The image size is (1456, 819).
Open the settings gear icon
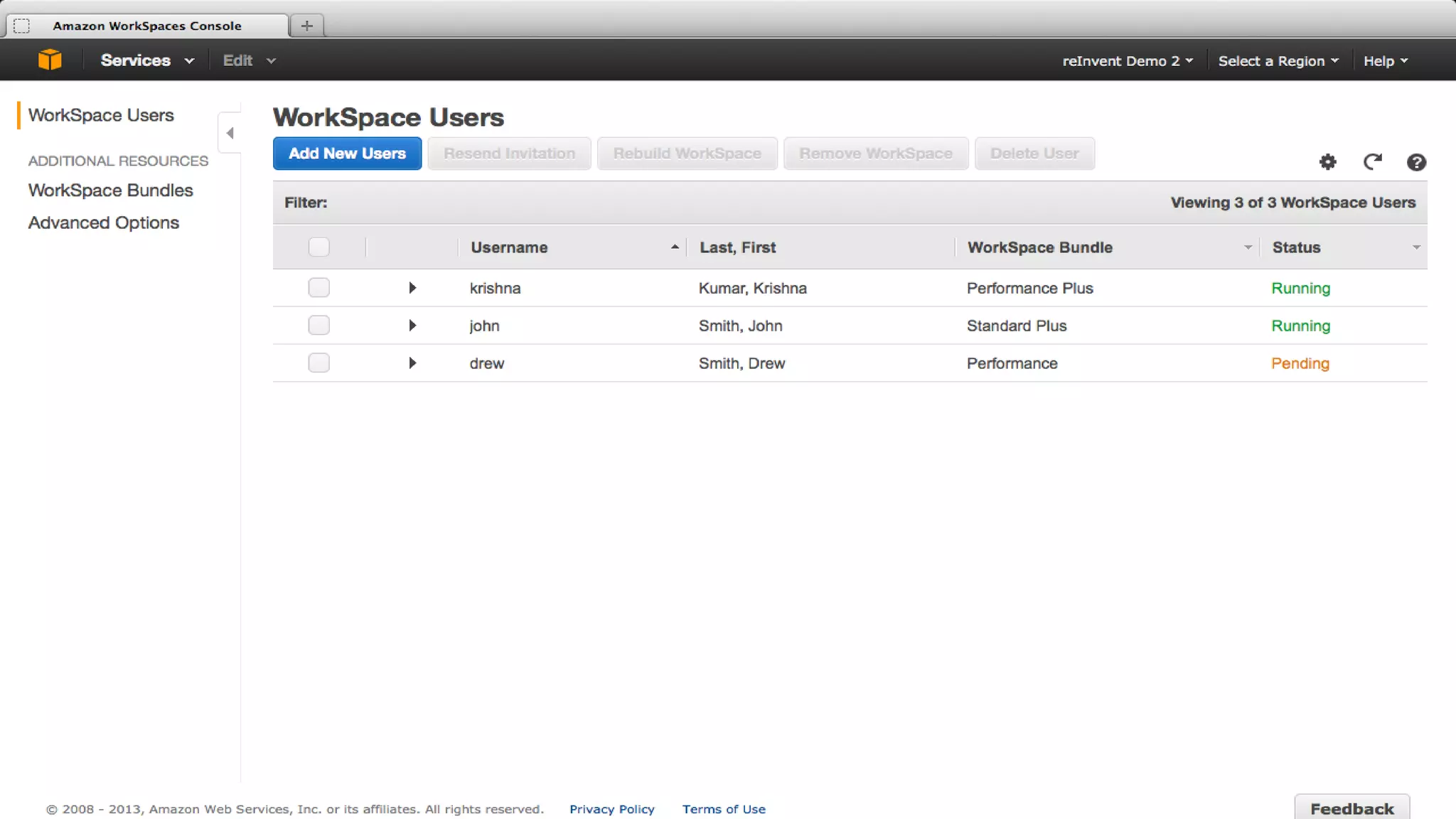[1327, 162]
